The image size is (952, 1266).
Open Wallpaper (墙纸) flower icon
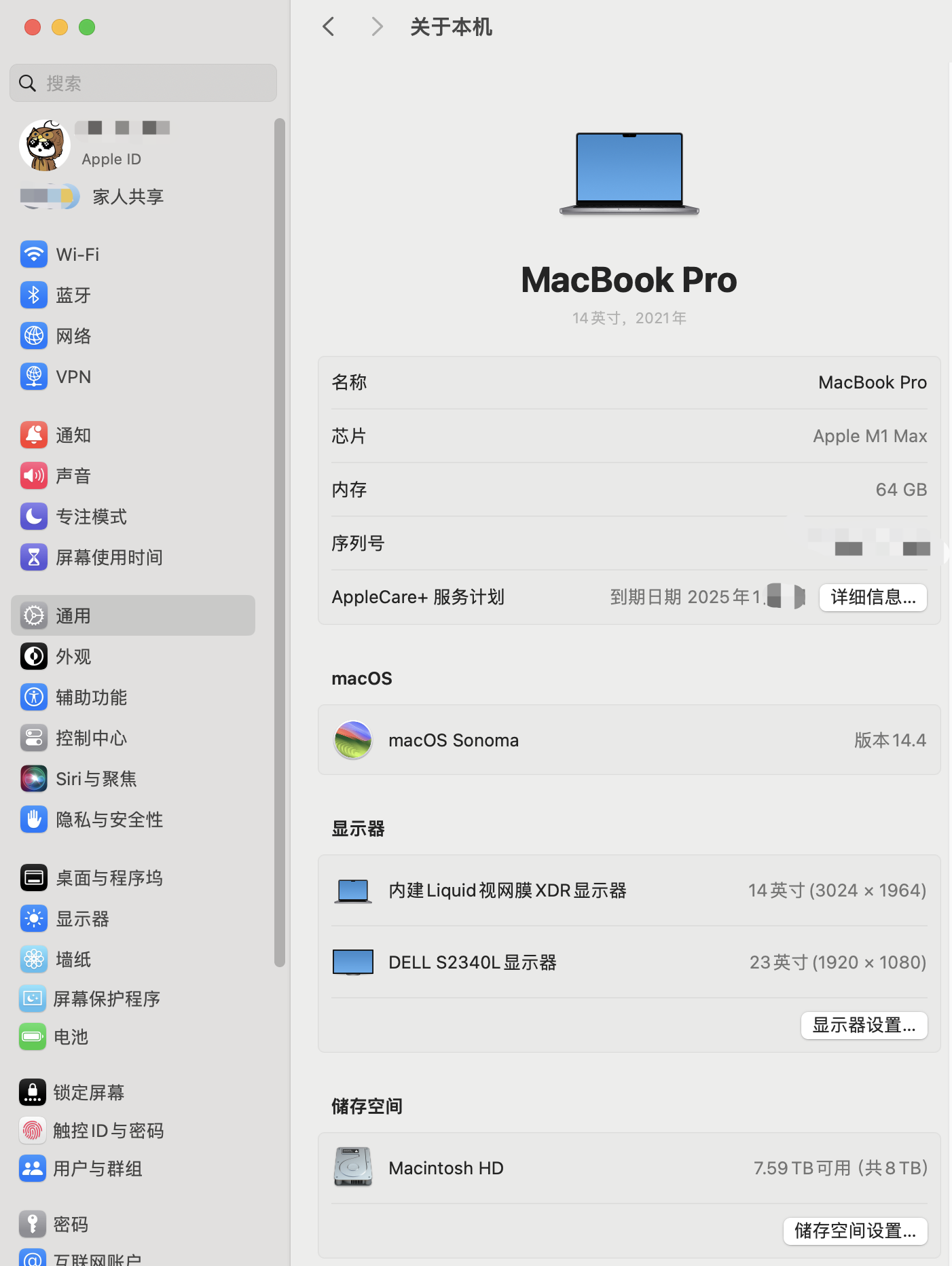click(x=33, y=960)
